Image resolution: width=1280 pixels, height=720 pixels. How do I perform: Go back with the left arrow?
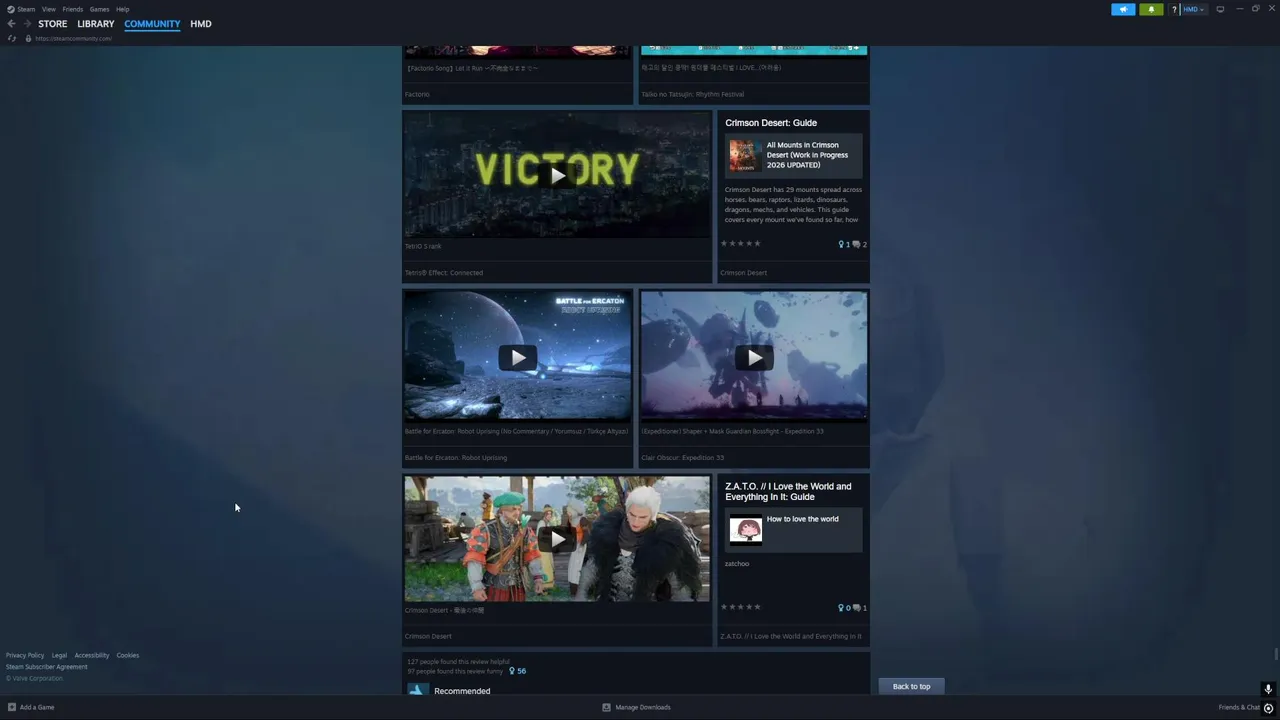[x=11, y=24]
